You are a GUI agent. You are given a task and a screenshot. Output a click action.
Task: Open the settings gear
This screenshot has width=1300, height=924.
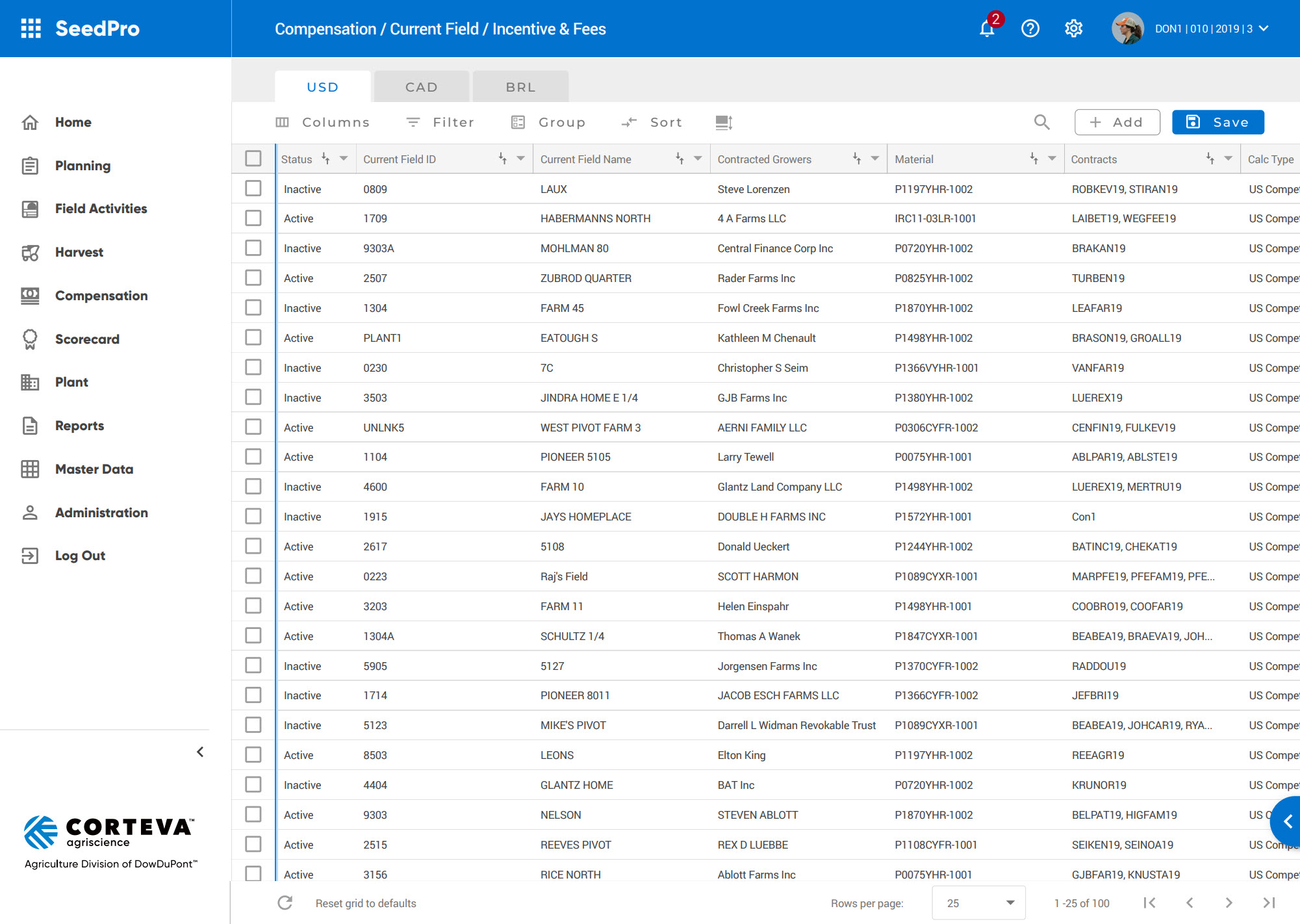pos(1073,29)
